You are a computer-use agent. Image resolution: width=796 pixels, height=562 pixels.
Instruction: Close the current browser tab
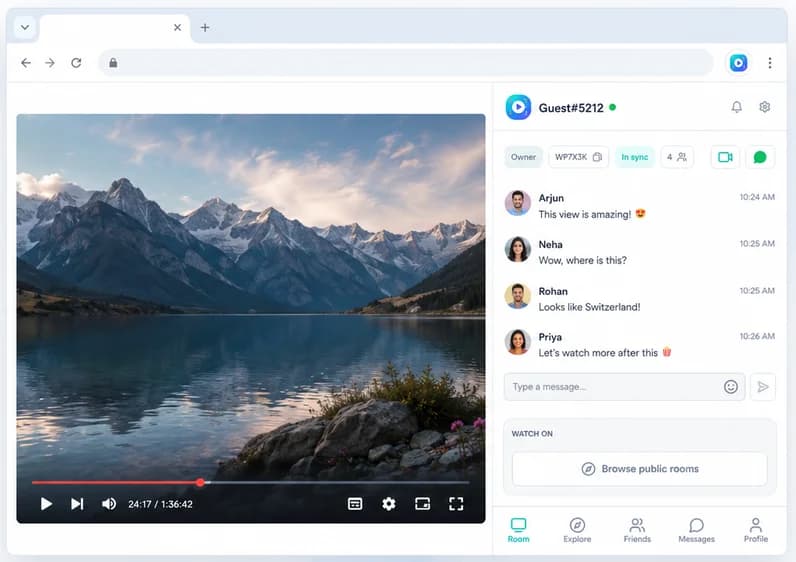pyautogui.click(x=177, y=27)
